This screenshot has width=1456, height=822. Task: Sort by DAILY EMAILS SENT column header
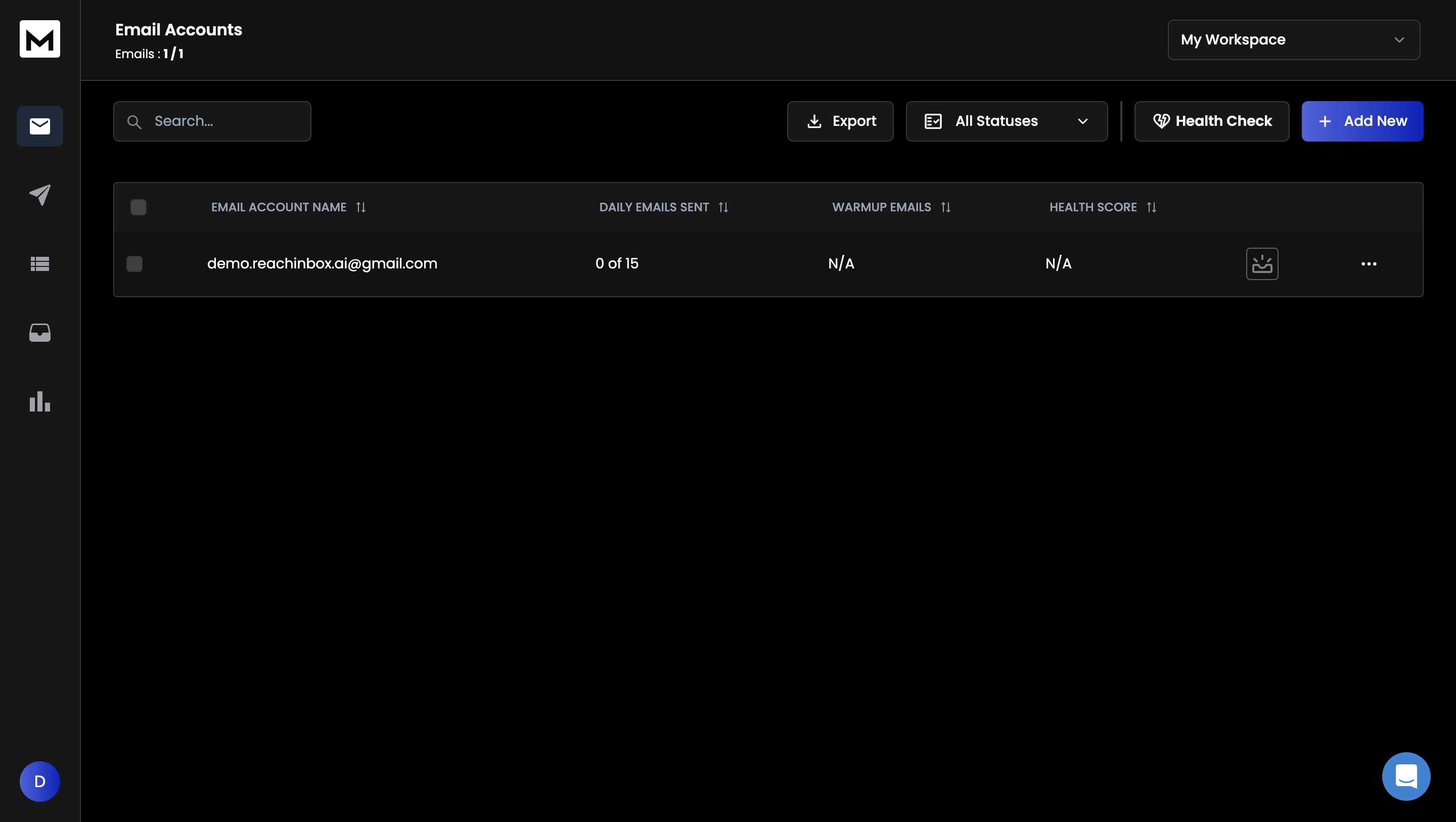(x=723, y=207)
